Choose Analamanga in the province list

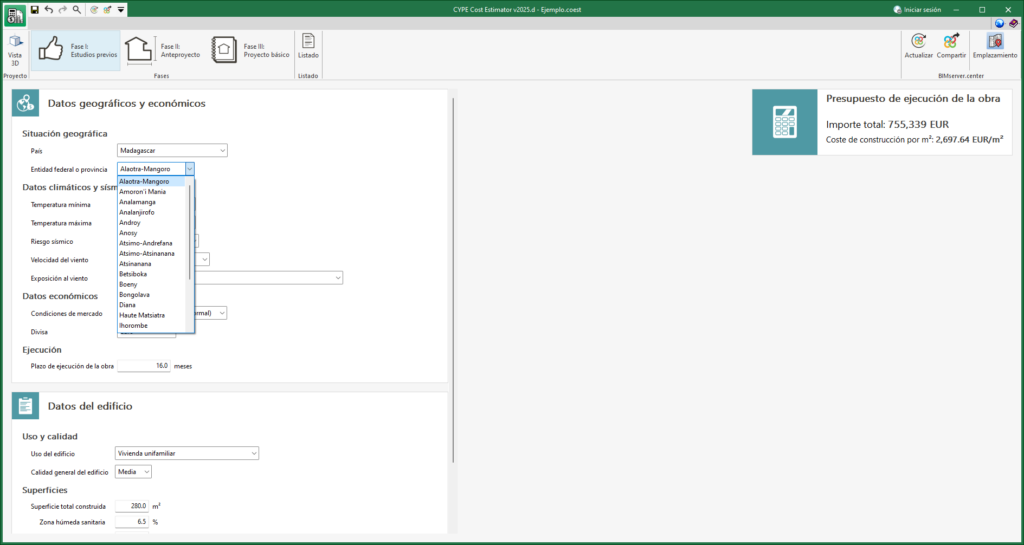(152, 202)
